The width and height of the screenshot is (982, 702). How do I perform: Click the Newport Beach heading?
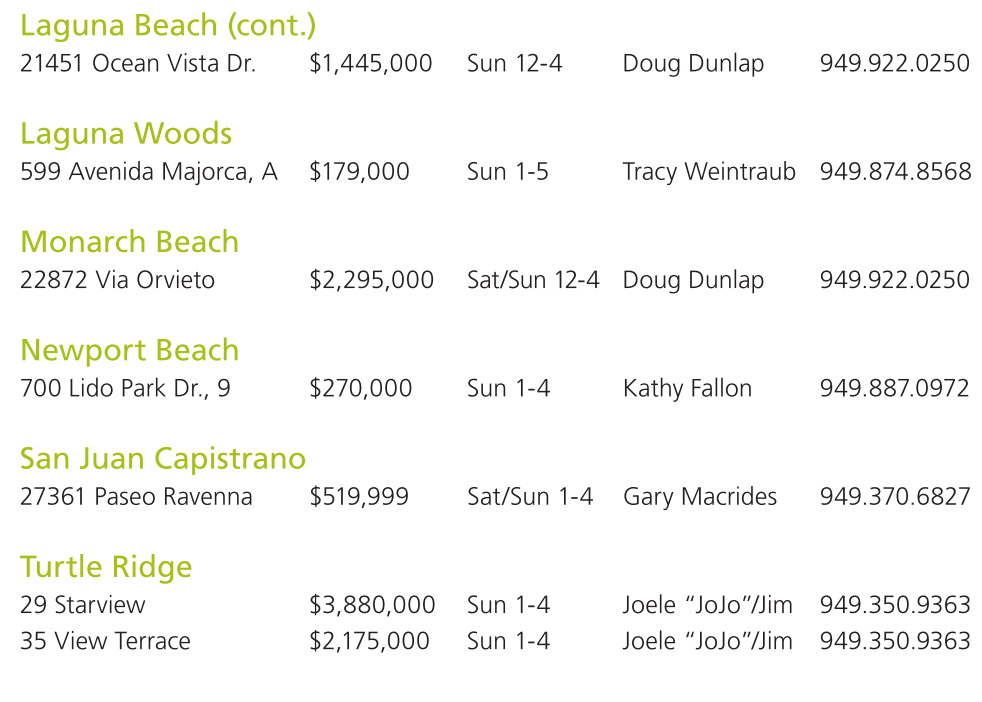tap(130, 350)
